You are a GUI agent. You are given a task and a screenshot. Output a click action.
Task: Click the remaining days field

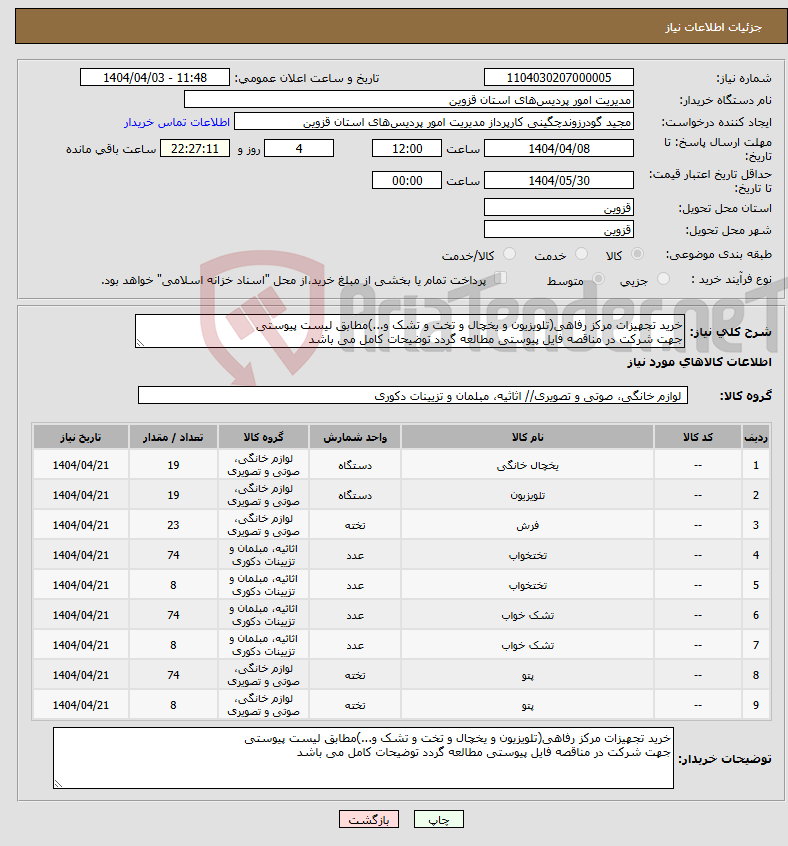299,148
